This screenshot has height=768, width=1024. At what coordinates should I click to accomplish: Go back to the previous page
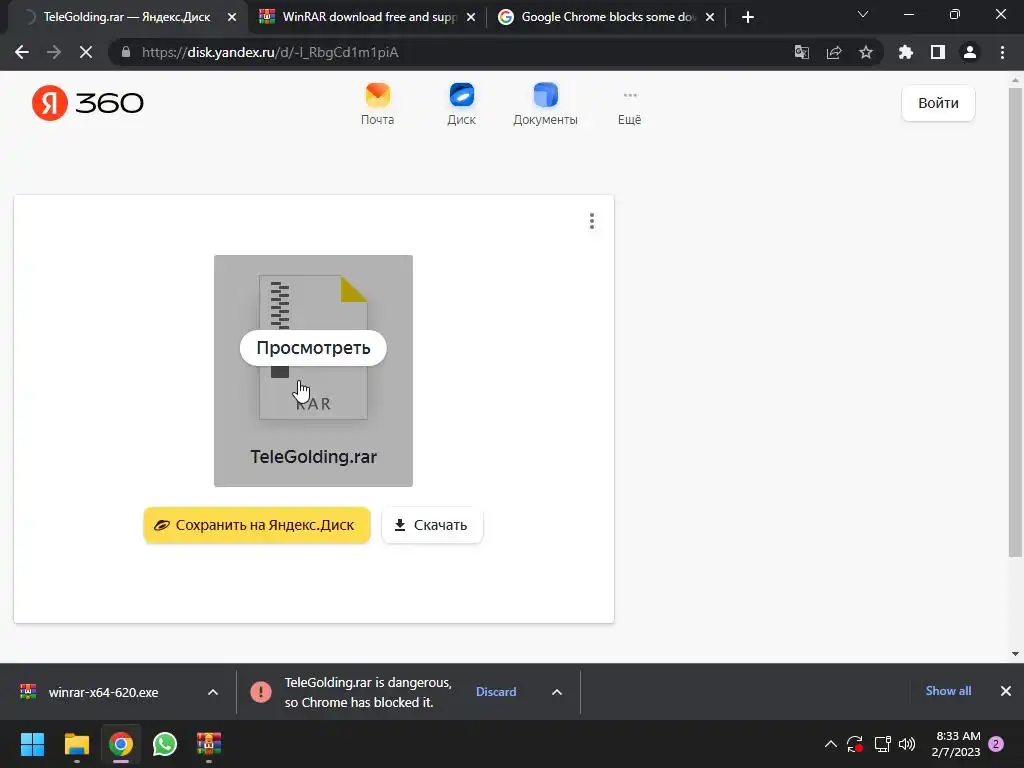click(x=22, y=52)
